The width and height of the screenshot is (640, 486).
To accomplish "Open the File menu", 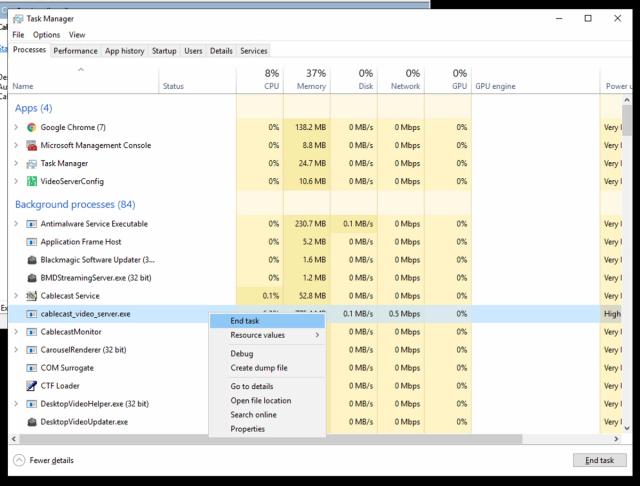I will [x=18, y=35].
